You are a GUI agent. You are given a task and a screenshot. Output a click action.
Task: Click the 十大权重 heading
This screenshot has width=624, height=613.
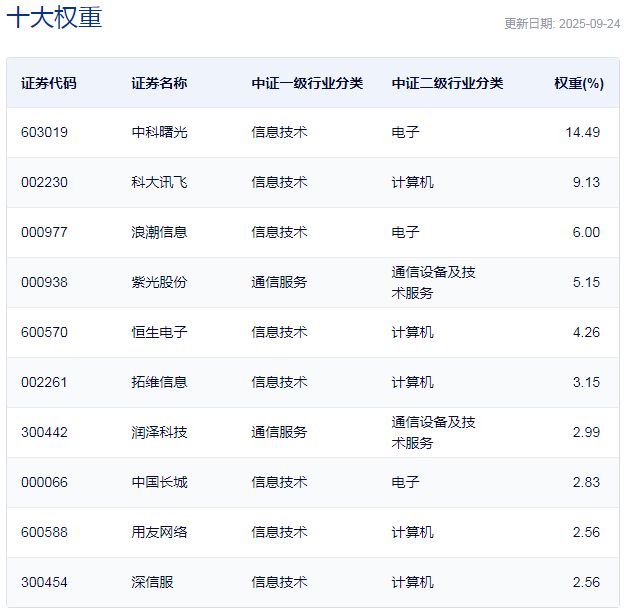point(55,18)
